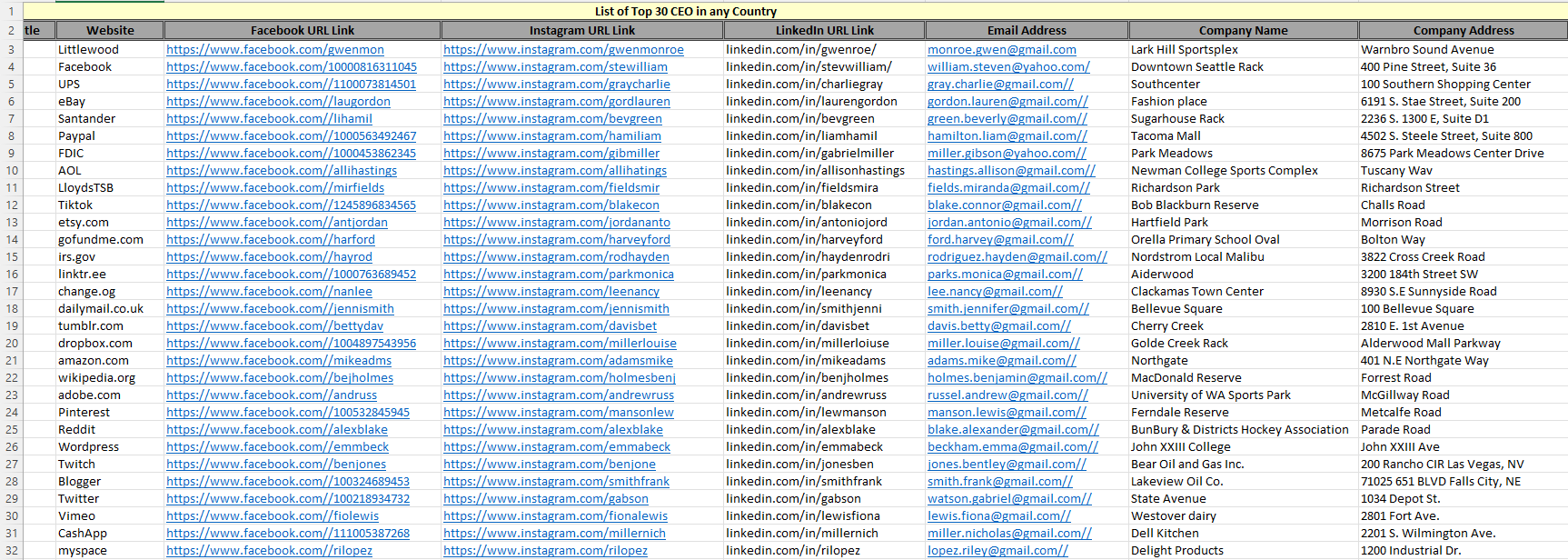Select row 15 via its row number
Screen dimensions: 1568x560
pyautogui.click(x=12, y=257)
